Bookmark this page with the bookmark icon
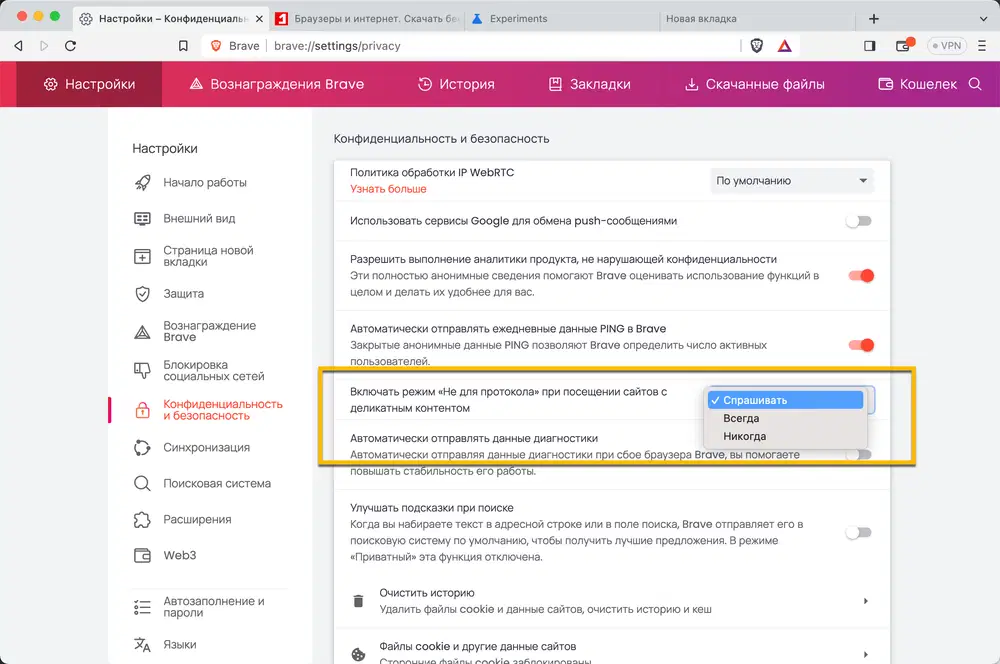This screenshot has width=1000, height=664. pyautogui.click(x=183, y=46)
